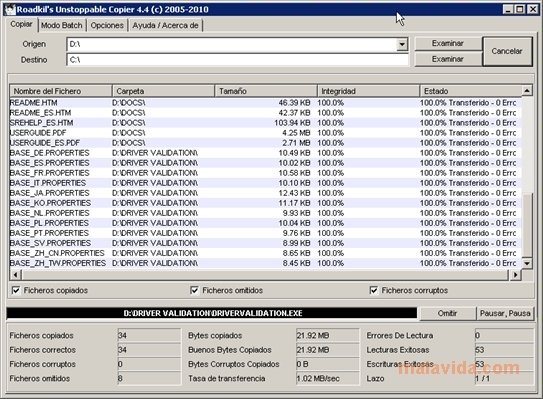Click Examinar button for Destino
Viewport: 543px width, 399px height.
point(448,59)
